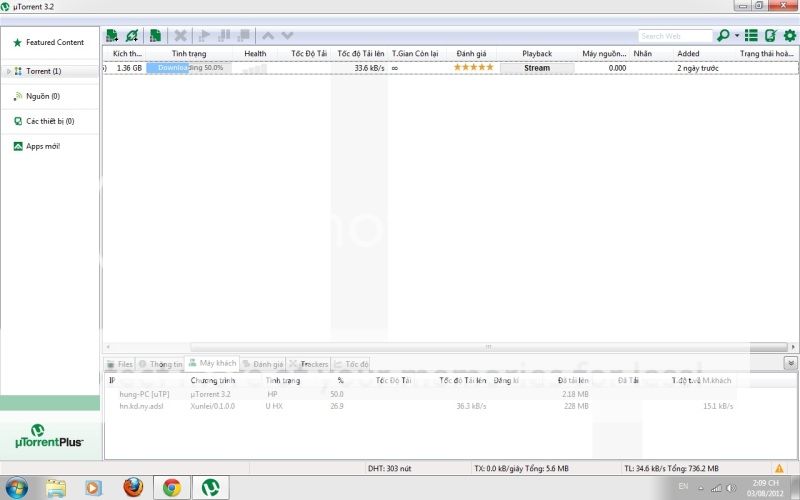Click the µTorrentPlus logo banner

pos(49,436)
